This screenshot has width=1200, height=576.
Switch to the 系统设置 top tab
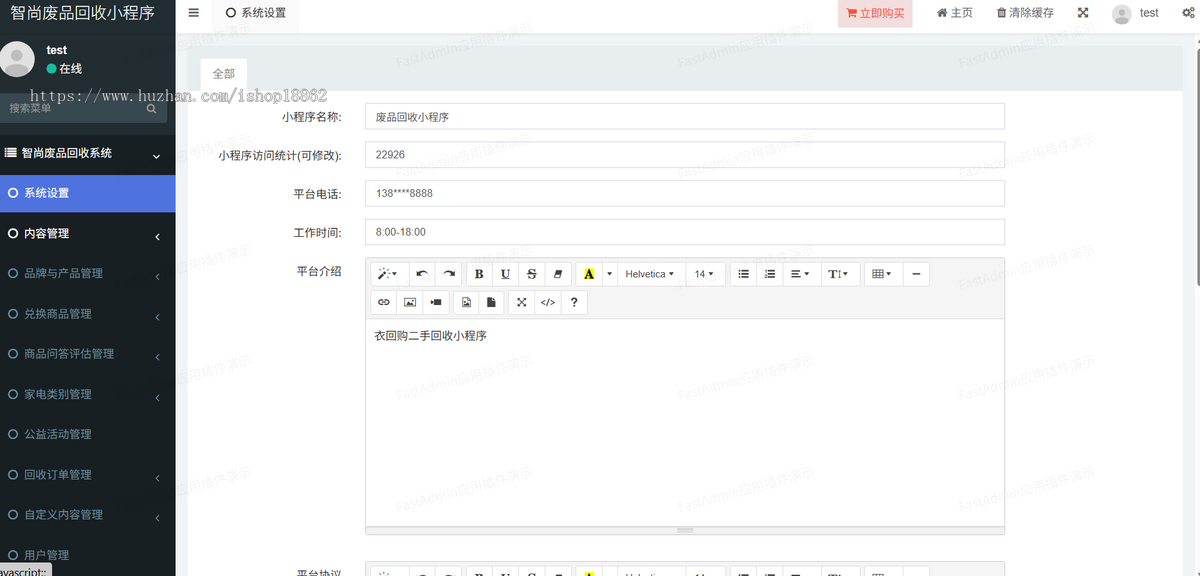[255, 13]
